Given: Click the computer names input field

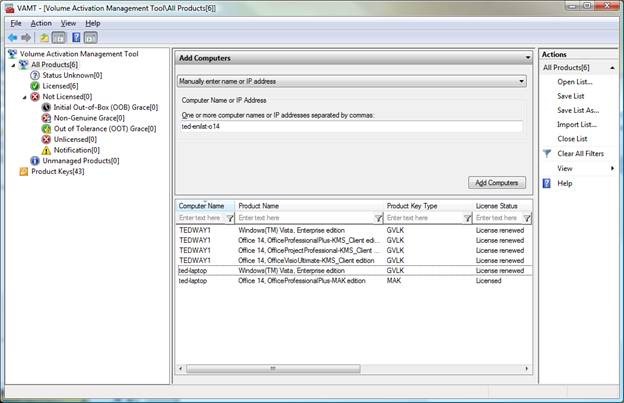Looking at the screenshot, I should pos(351,127).
